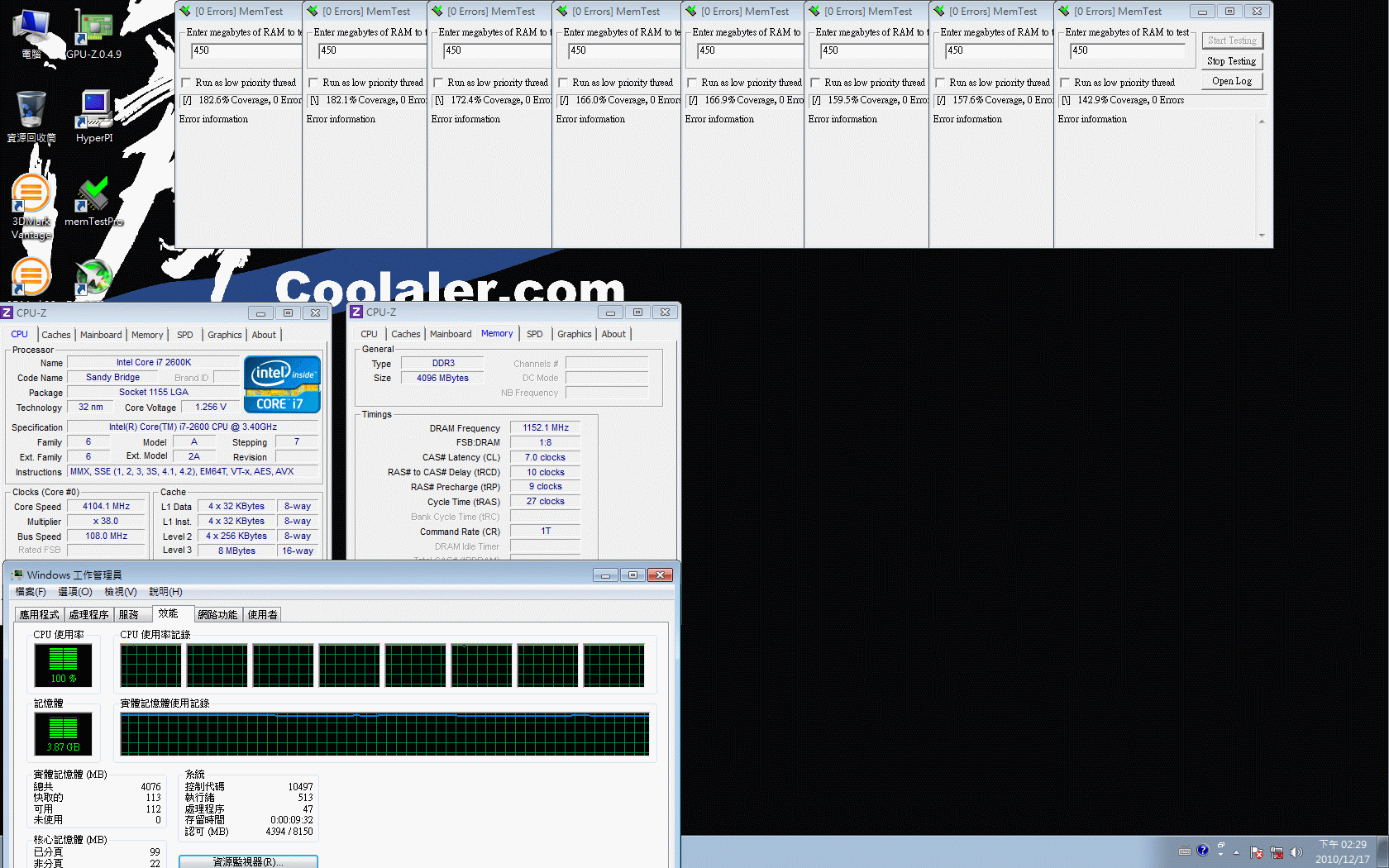Switch to the 應用程式 tab in Task Manager
The height and width of the screenshot is (868, 1389).
click(40, 615)
